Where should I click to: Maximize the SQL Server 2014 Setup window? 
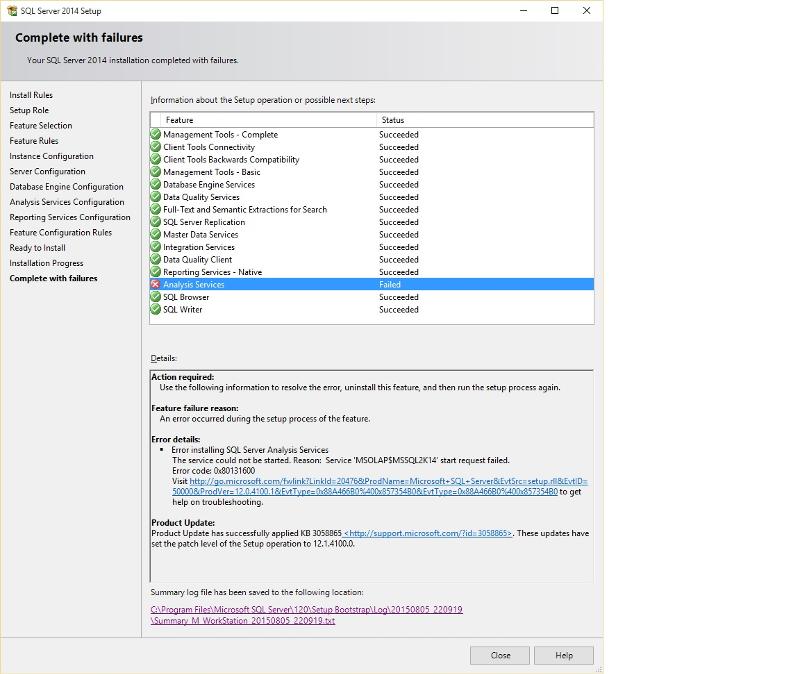[555, 11]
